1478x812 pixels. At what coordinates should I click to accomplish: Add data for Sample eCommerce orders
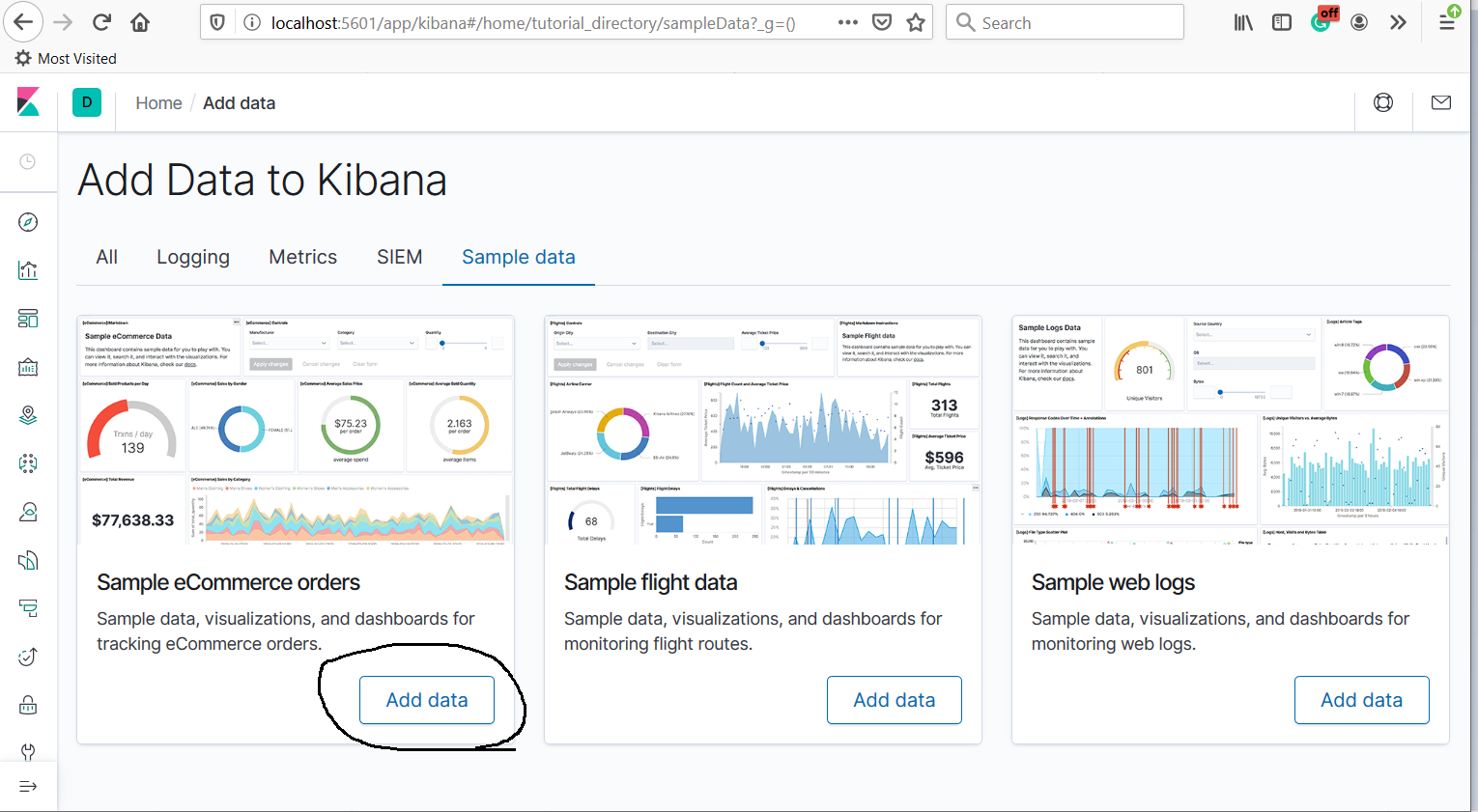(427, 700)
